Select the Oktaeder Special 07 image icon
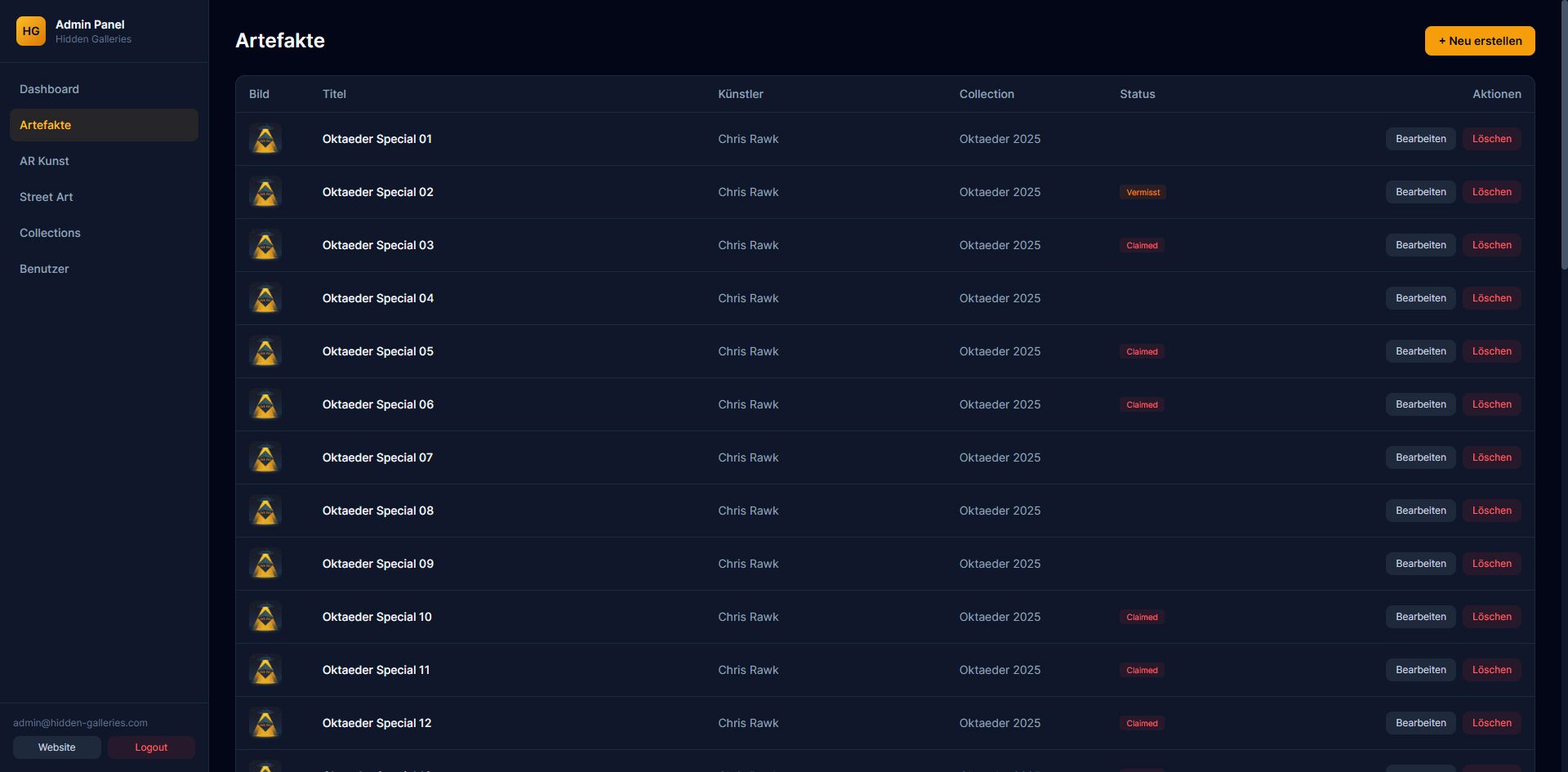This screenshot has height=772, width=1568. coord(265,457)
